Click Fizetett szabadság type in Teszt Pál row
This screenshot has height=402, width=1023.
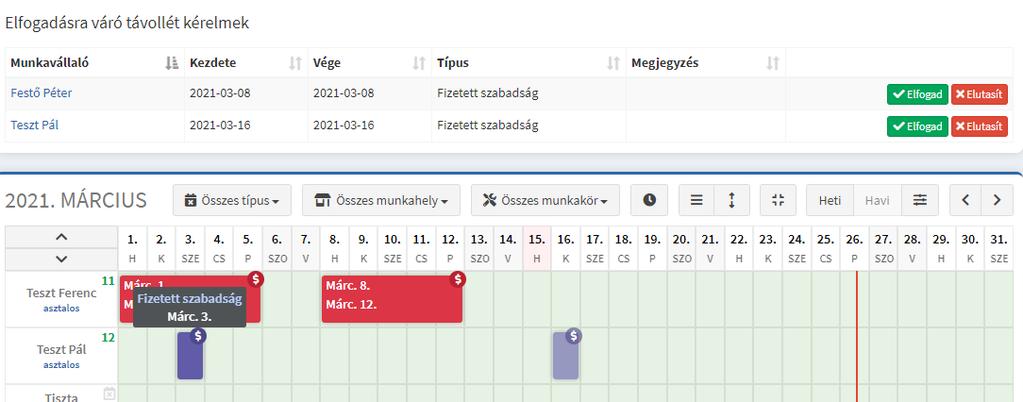point(487,125)
